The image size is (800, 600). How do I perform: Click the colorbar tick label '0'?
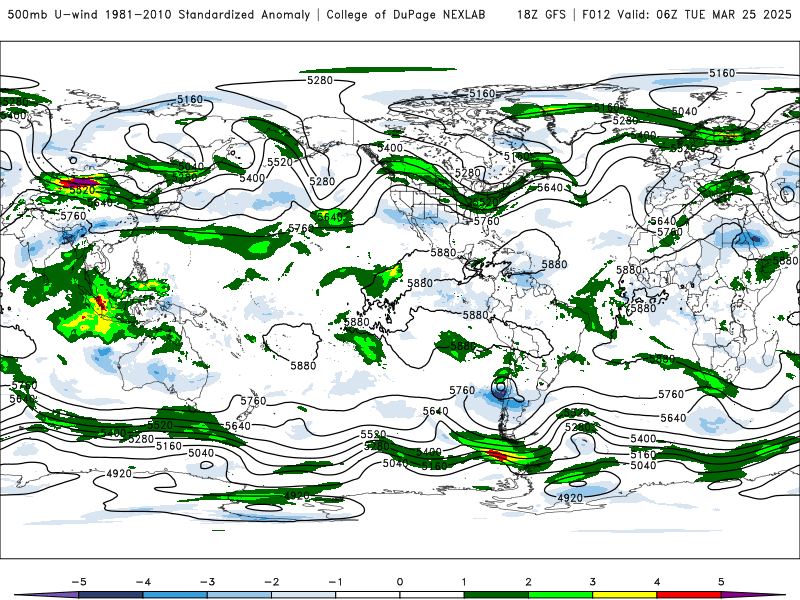[400, 582]
